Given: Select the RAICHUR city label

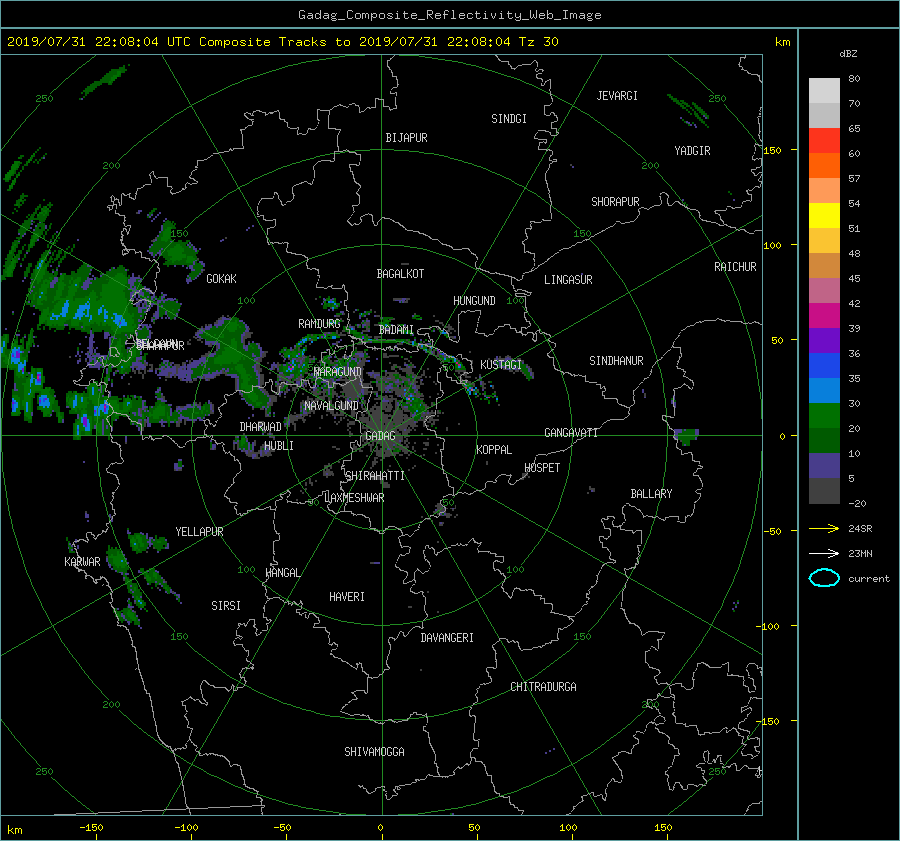Looking at the screenshot, I should tap(735, 267).
